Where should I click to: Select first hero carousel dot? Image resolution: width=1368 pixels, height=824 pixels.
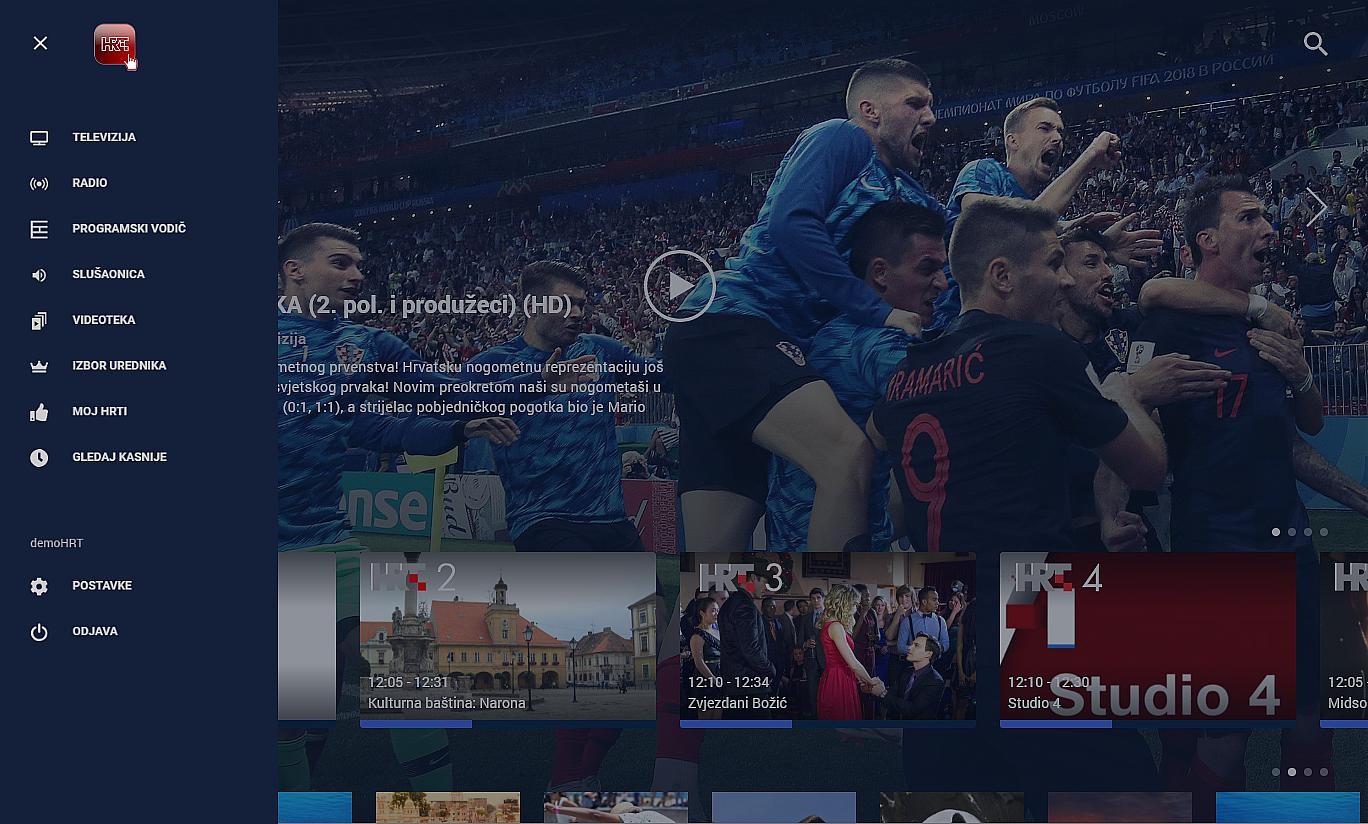(1276, 532)
